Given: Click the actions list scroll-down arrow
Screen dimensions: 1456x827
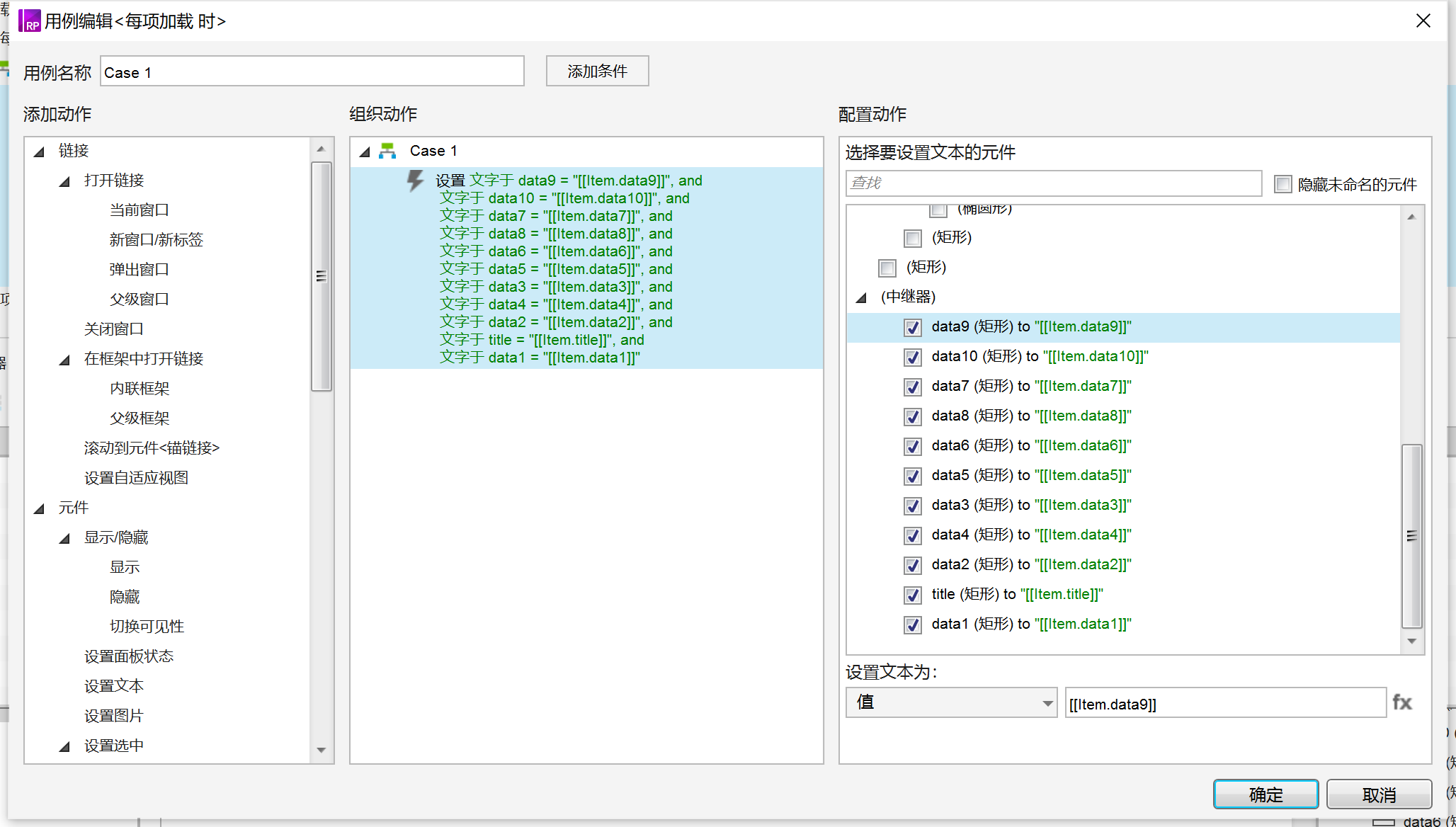Looking at the screenshot, I should (x=321, y=750).
